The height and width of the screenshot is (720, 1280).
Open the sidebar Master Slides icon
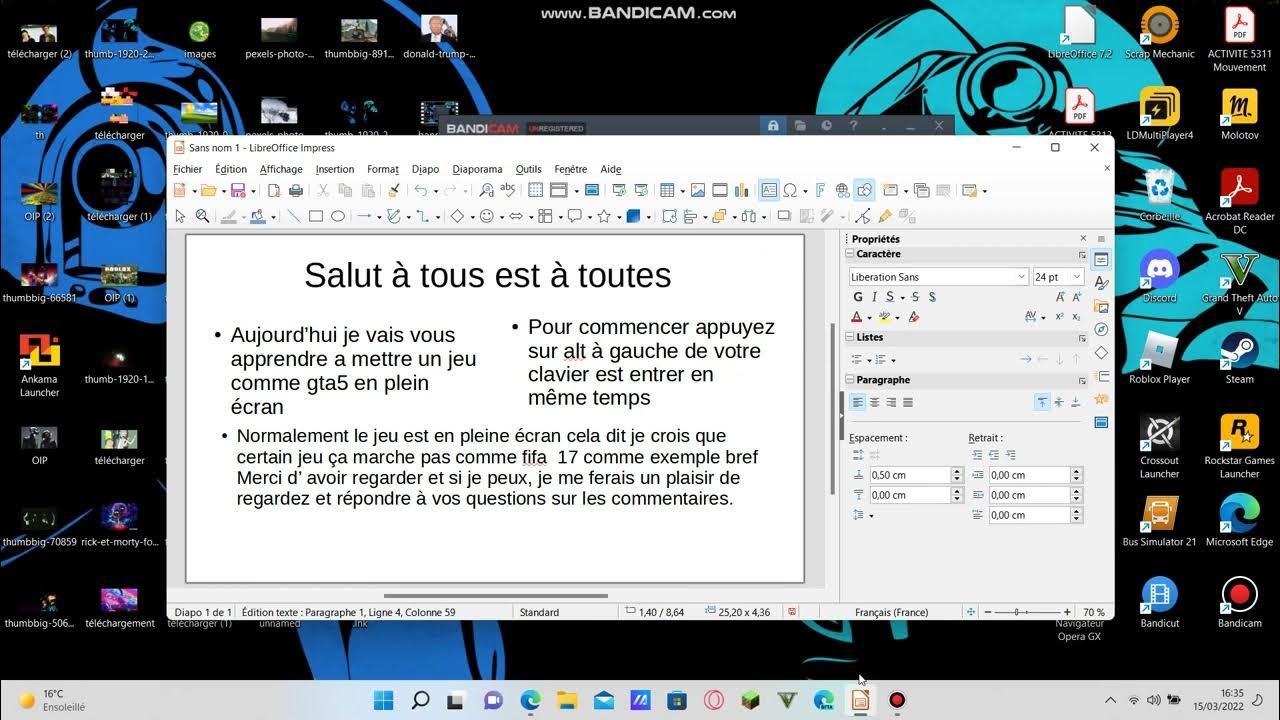pos(1101,422)
